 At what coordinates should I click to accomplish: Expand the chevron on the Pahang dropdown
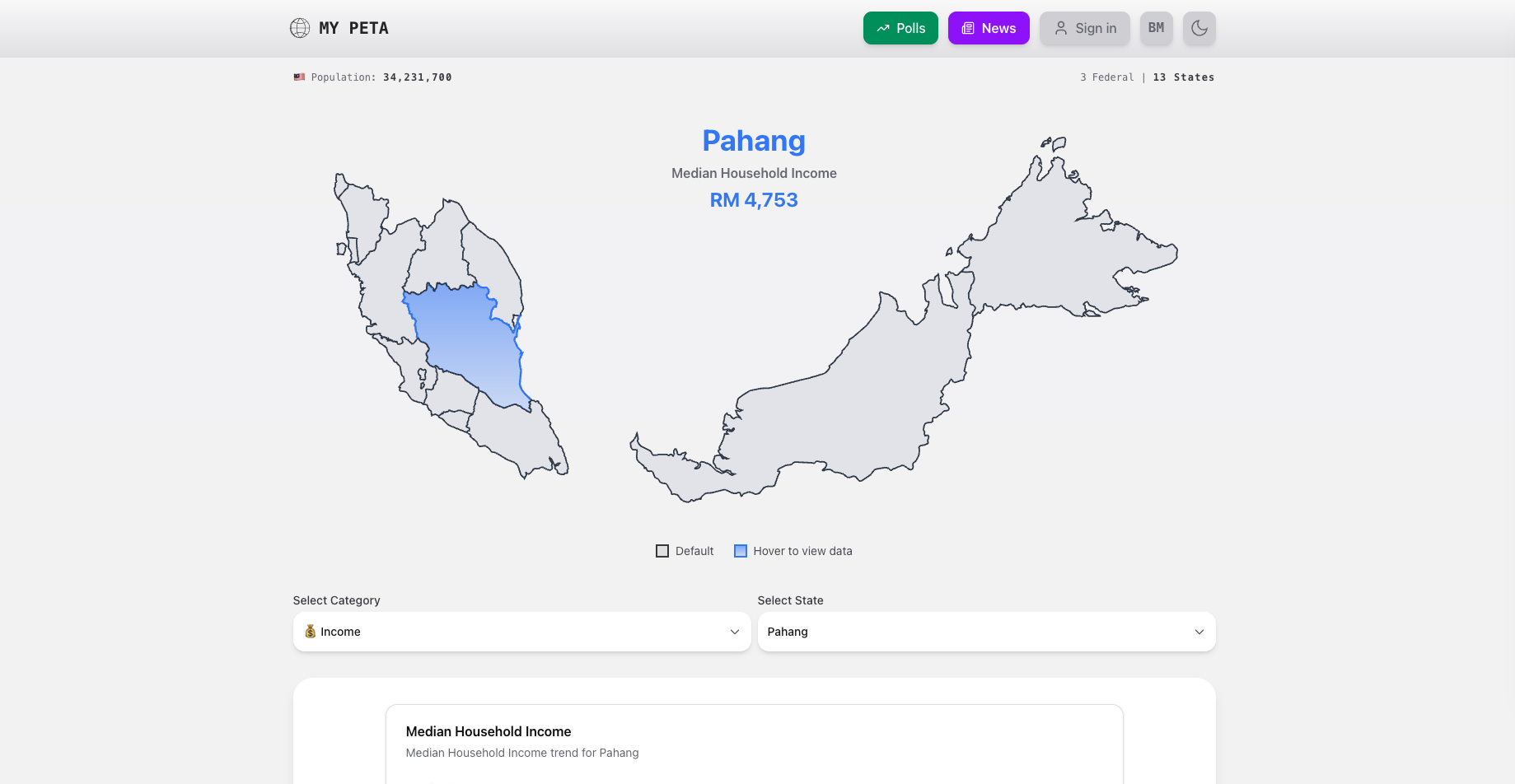coord(1199,632)
